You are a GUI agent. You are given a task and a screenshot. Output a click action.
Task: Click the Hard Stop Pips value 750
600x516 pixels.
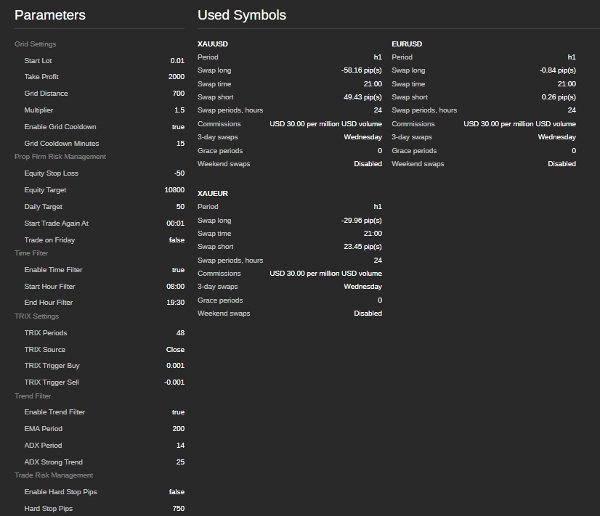tap(178, 509)
